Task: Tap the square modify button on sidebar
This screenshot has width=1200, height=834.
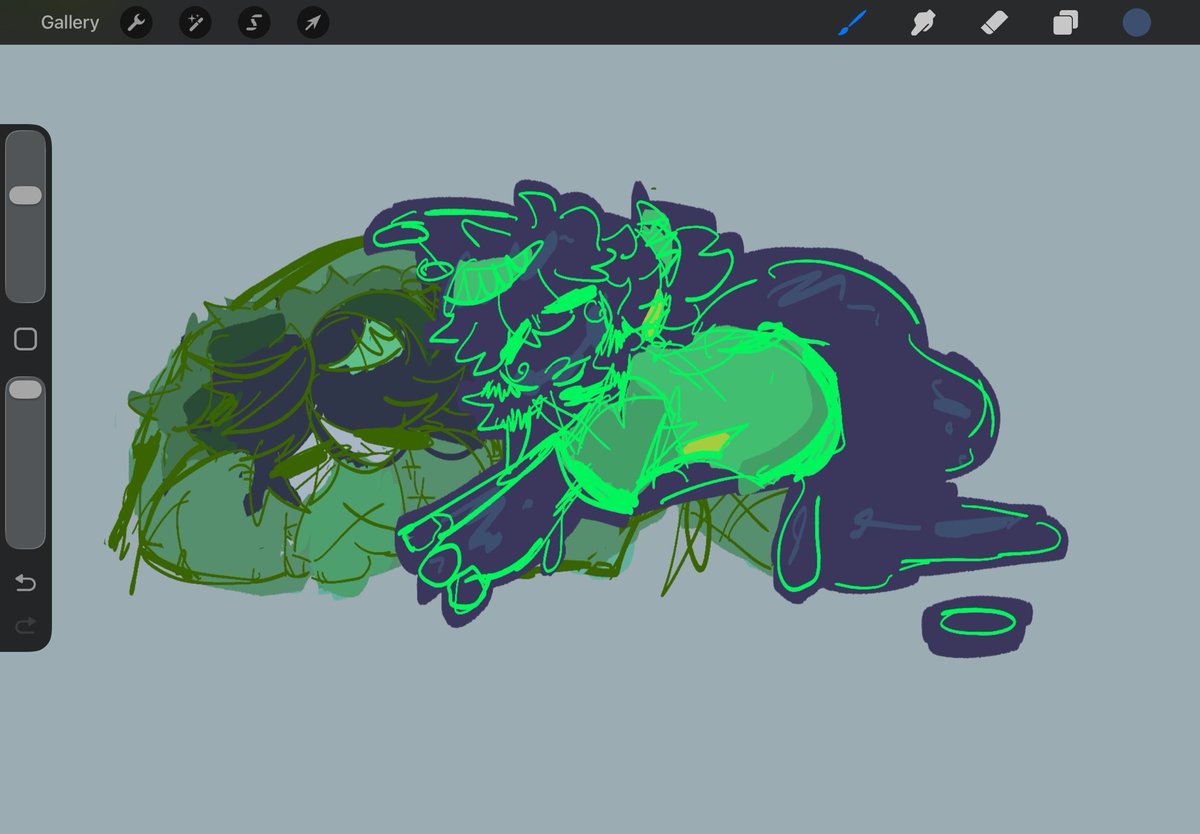Action: 26,339
